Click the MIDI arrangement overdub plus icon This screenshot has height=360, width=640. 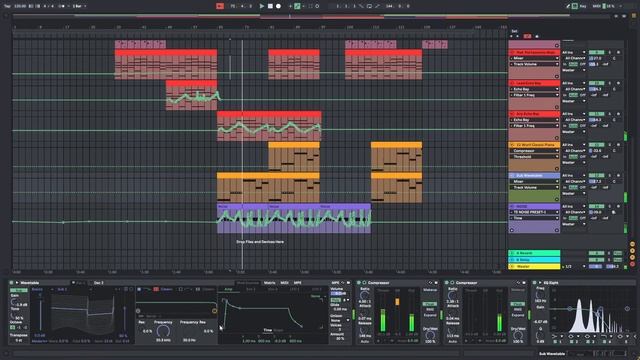[290, 6]
